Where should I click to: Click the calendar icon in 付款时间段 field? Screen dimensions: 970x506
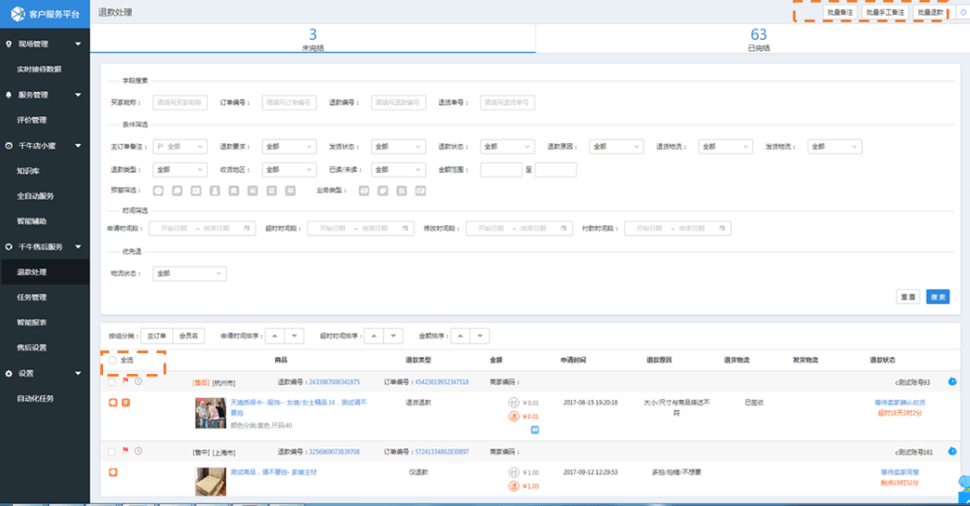(722, 228)
